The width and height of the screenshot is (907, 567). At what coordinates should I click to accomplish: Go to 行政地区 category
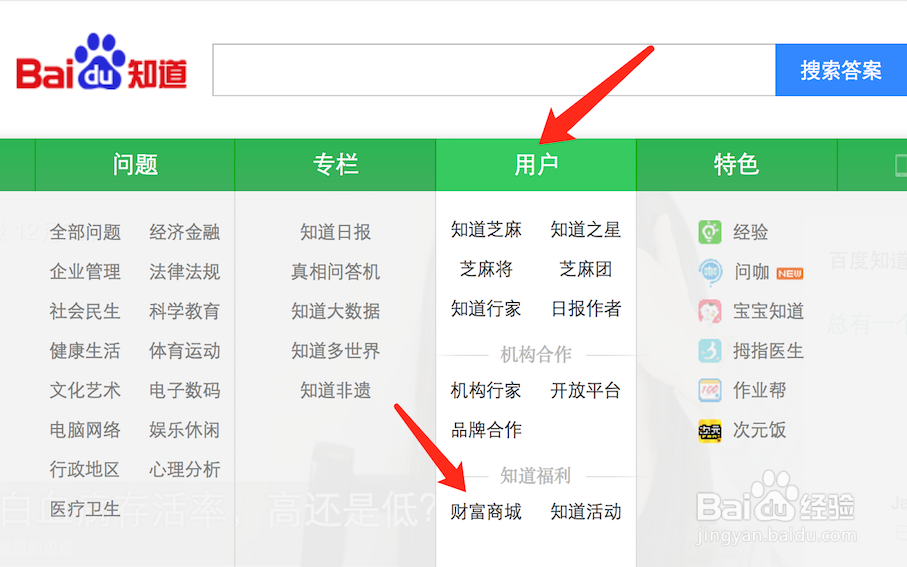point(85,469)
